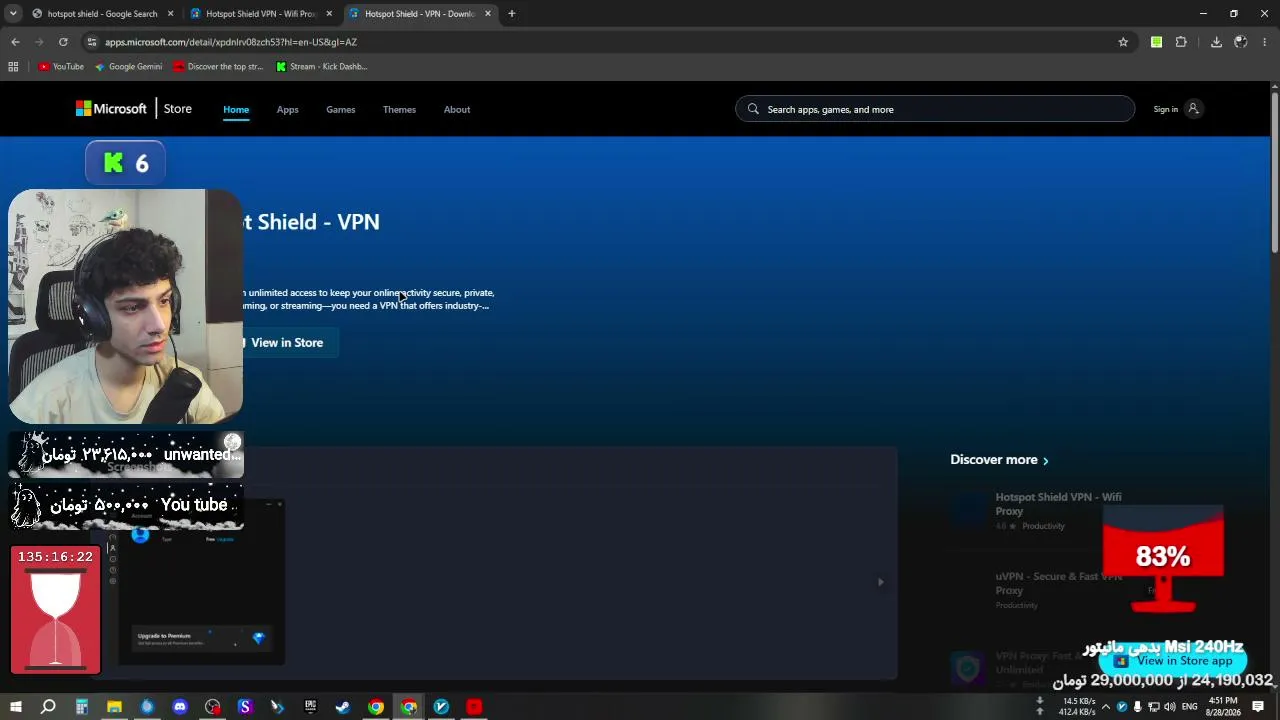Open the Chrome three-dot menu
Viewport: 1280px width, 720px height.
[x=1265, y=42]
